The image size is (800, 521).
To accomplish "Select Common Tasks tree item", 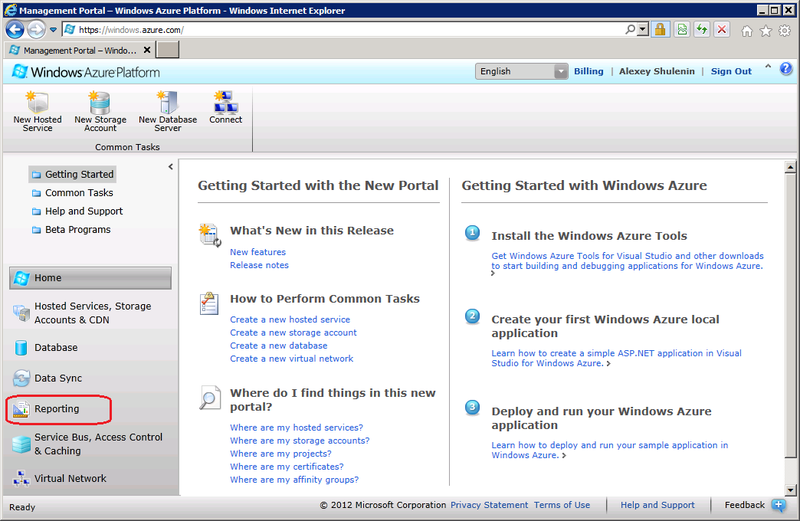I will pos(72,193).
